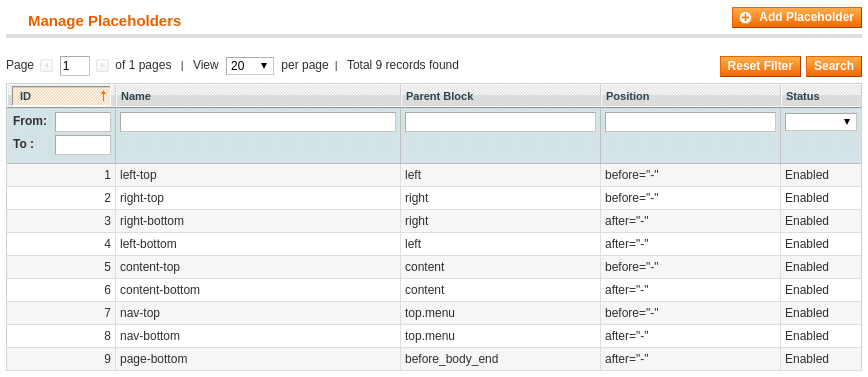Click the ID To filter field
868x377 pixels.
tap(83, 145)
